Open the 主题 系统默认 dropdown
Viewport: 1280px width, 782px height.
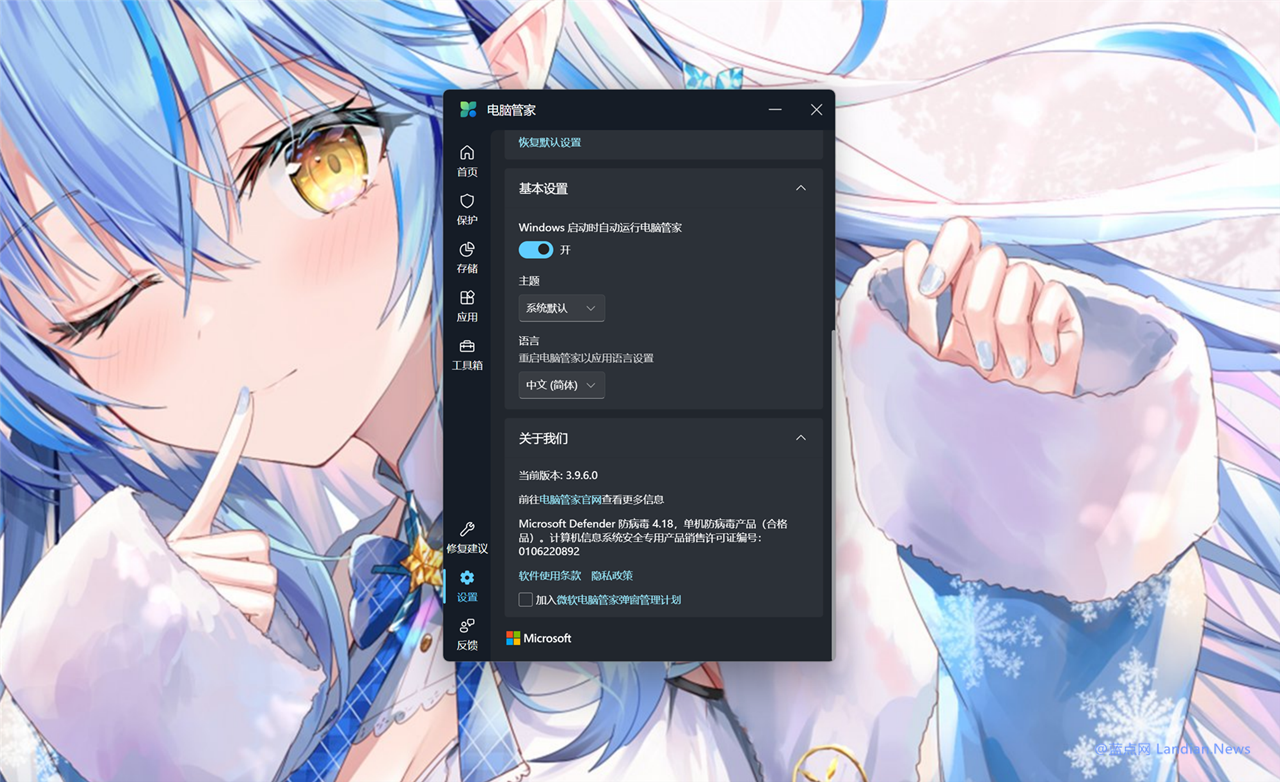tap(562, 308)
